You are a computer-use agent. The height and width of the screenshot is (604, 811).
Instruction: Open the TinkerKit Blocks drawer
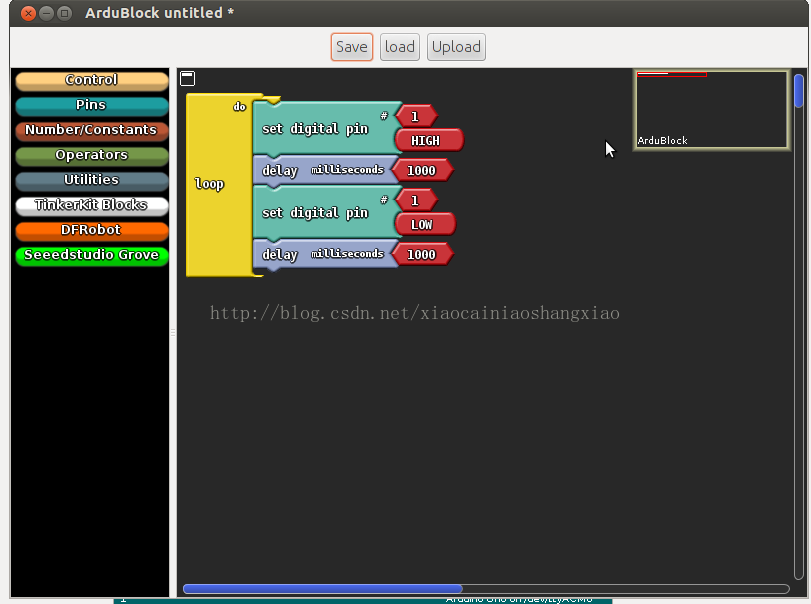pyautogui.click(x=92, y=205)
